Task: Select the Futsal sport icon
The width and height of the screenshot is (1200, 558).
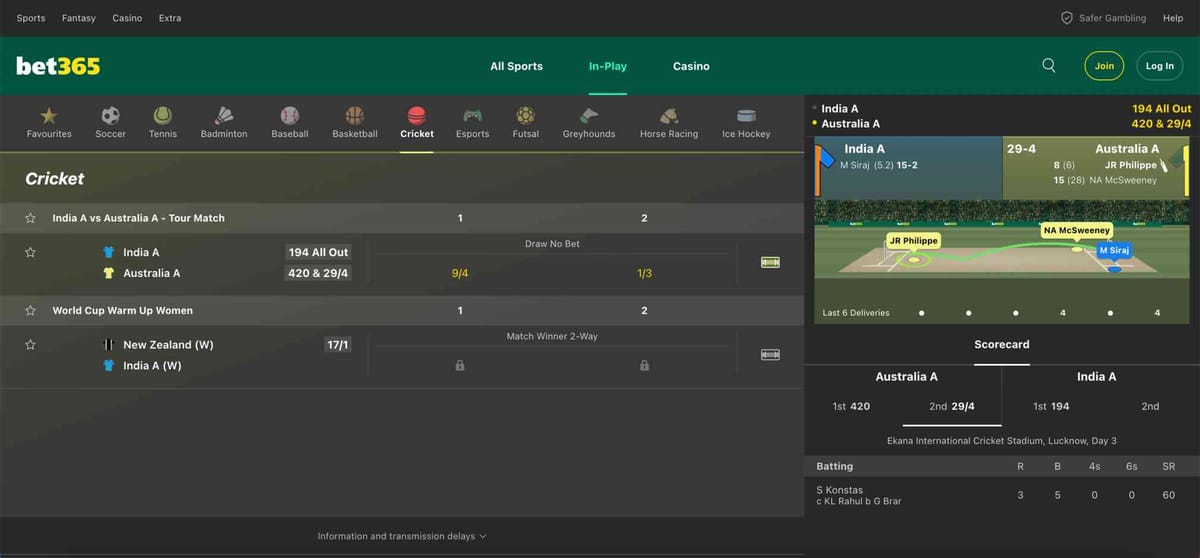Action: point(525,116)
